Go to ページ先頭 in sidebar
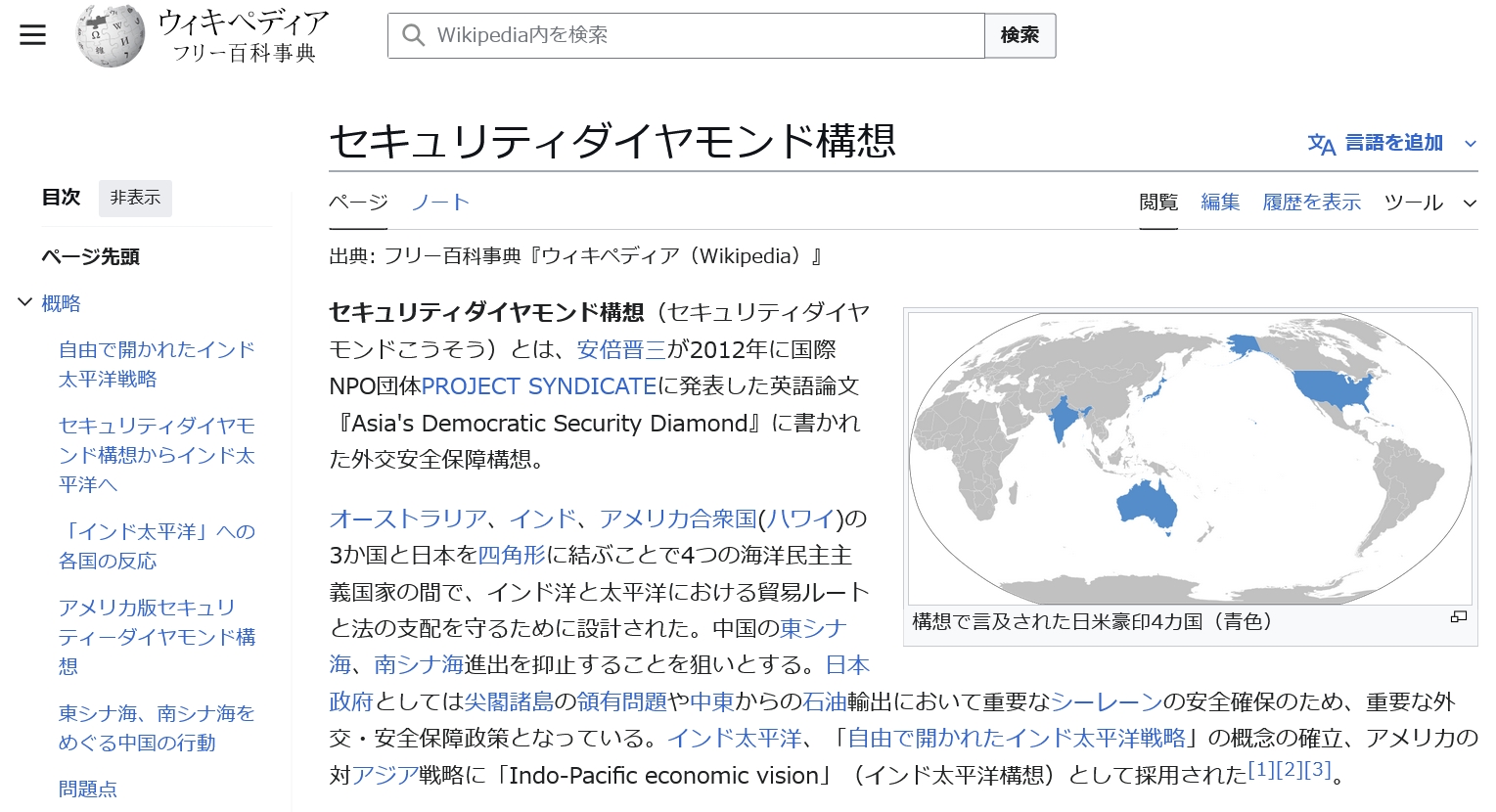This screenshot has width=1496, height=812. tap(90, 256)
